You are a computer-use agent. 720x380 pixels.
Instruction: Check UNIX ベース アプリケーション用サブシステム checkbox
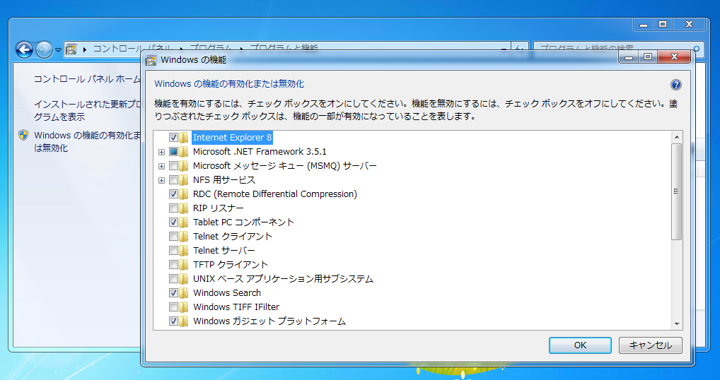coord(173,279)
